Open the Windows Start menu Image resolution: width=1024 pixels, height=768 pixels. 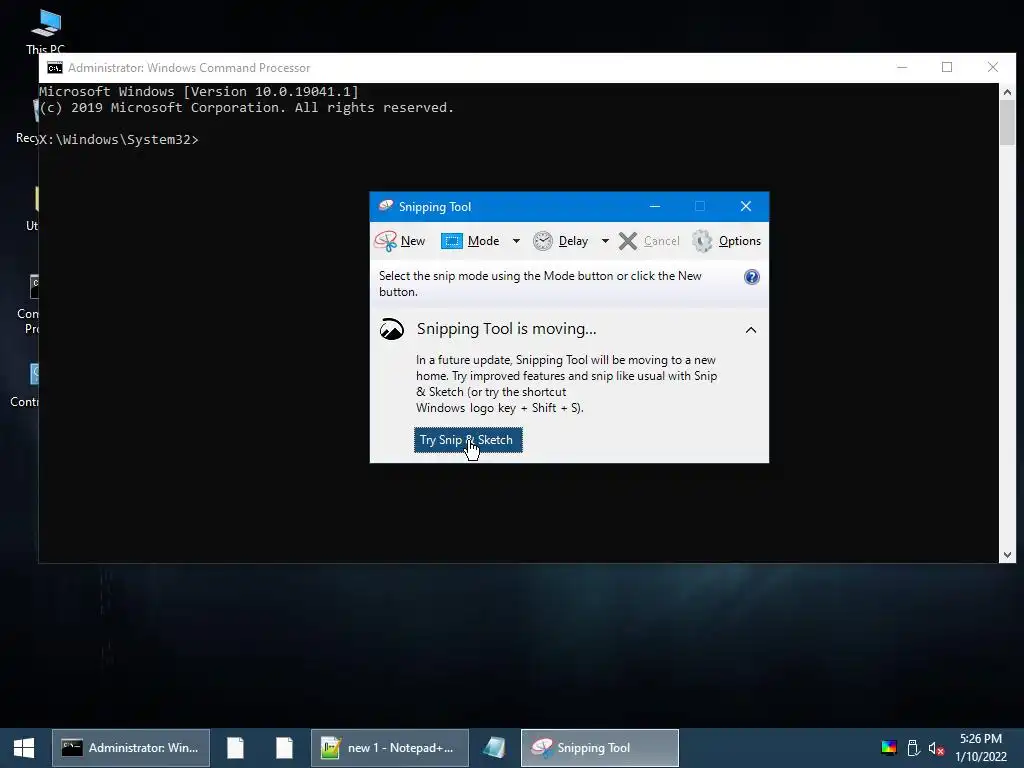[x=24, y=748]
